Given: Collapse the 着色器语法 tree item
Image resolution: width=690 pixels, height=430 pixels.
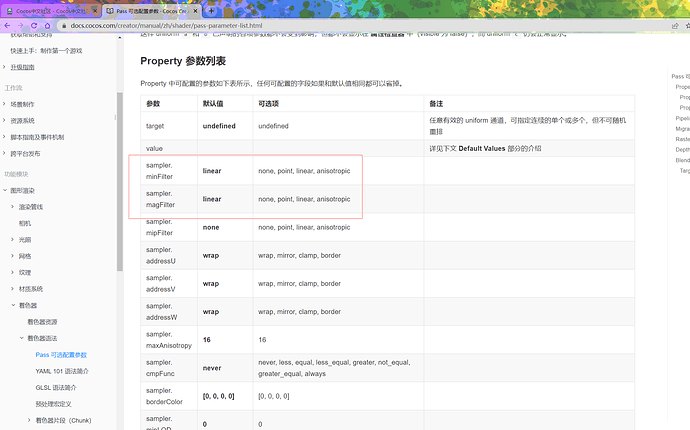Looking at the screenshot, I should 22,338.
